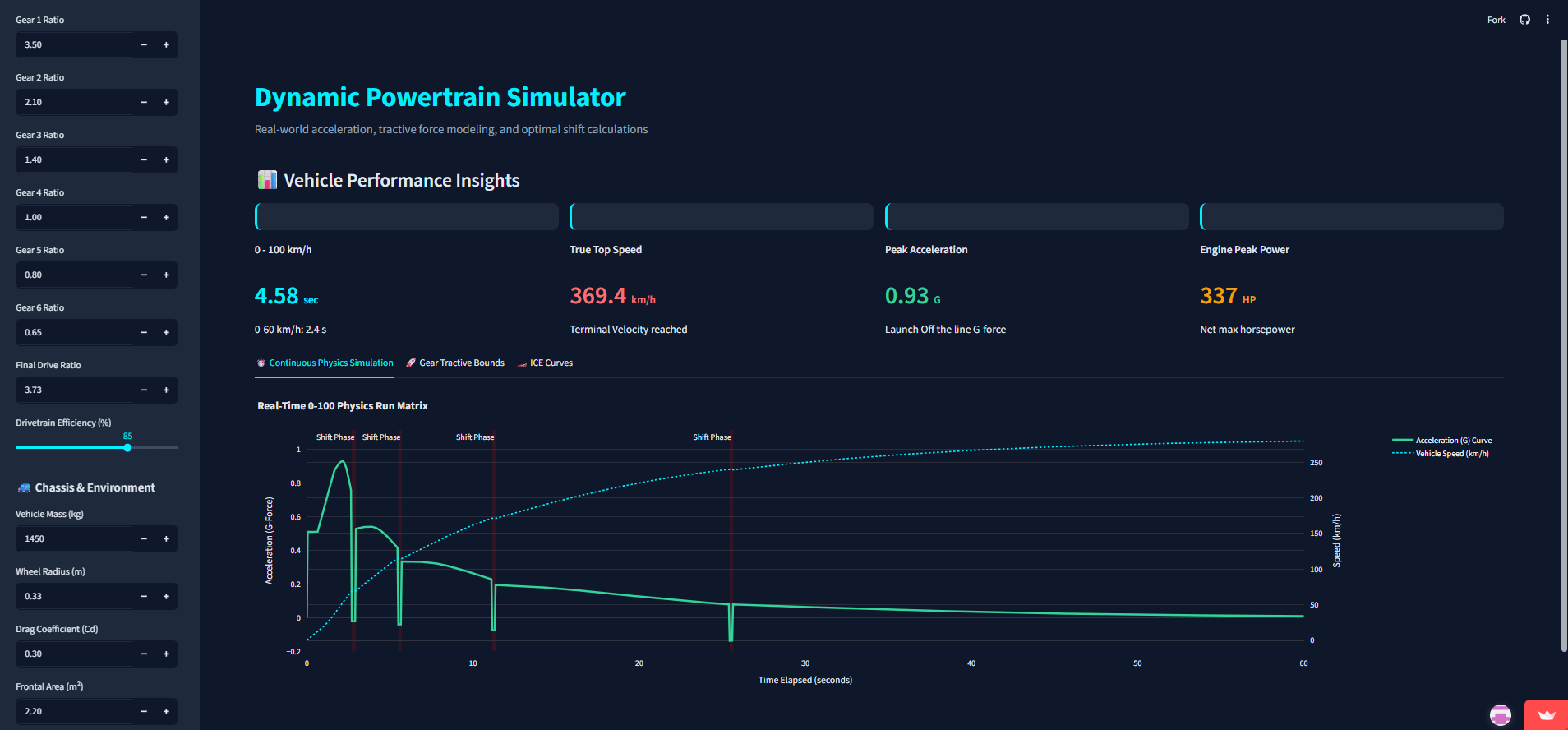Image resolution: width=1568 pixels, height=730 pixels.
Task: Switch to Continuous Physics Simulation tab
Action: point(324,363)
